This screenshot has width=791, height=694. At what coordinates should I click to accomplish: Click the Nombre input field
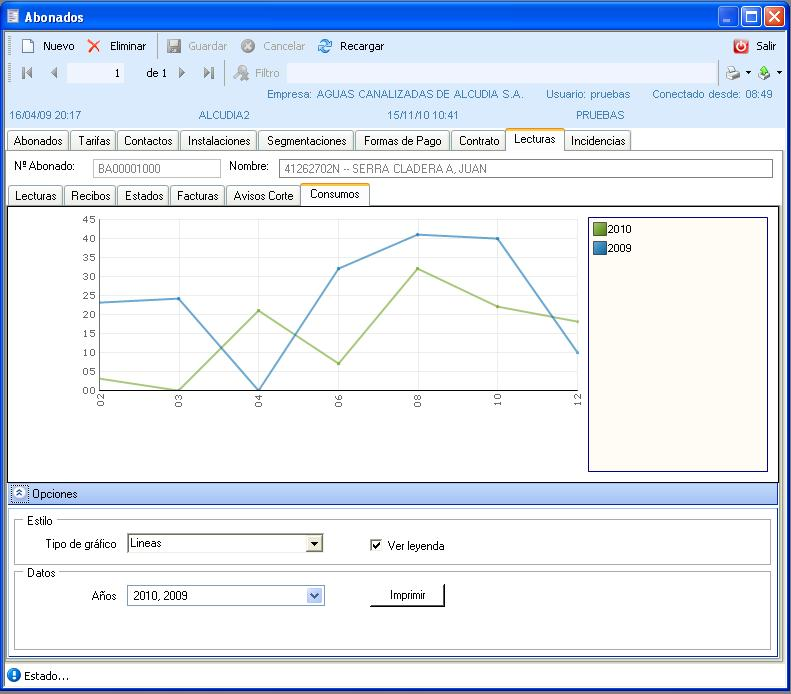click(x=526, y=168)
